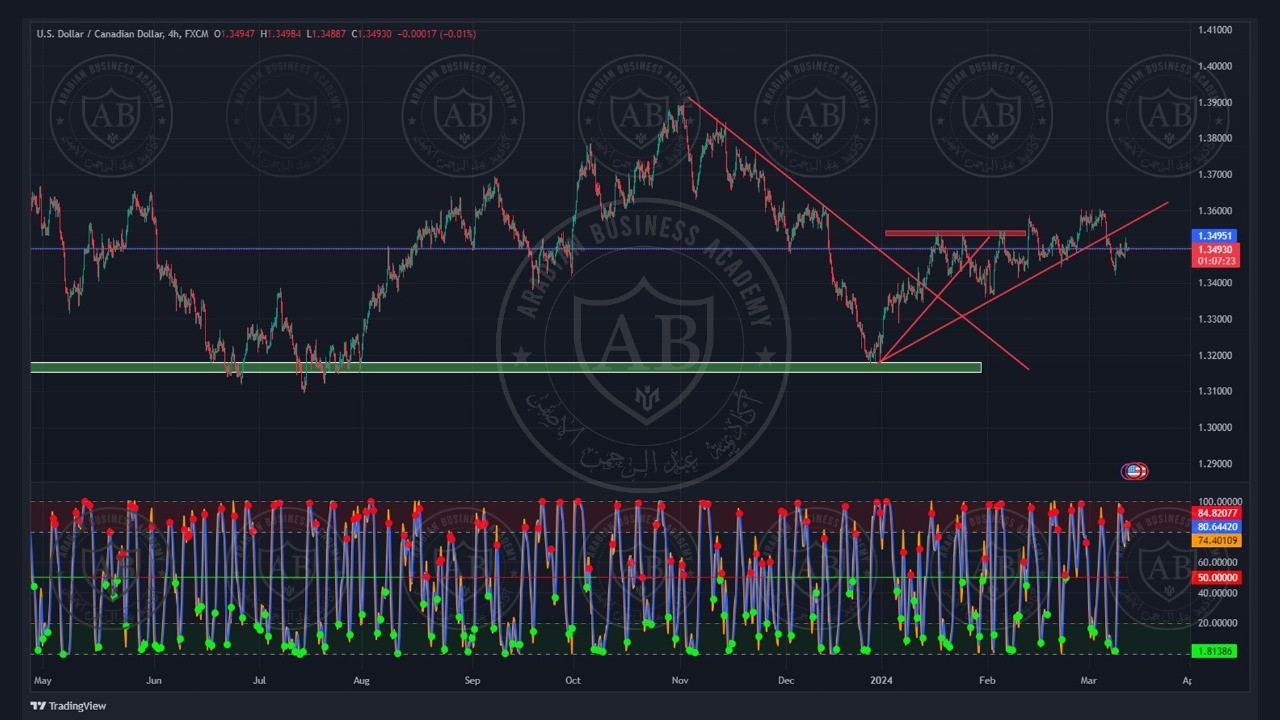Click the Jun label on time axis
Screen dimensions: 1280x720
154,681
